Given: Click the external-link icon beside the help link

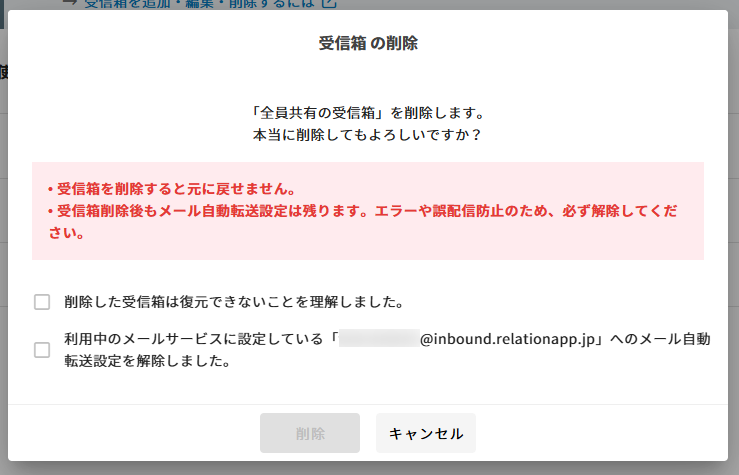Looking at the screenshot, I should click(326, 4).
